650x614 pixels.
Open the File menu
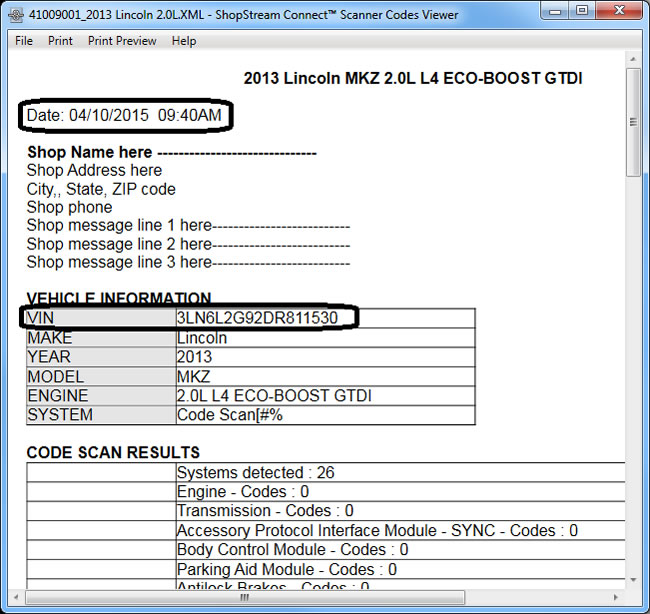pos(24,41)
